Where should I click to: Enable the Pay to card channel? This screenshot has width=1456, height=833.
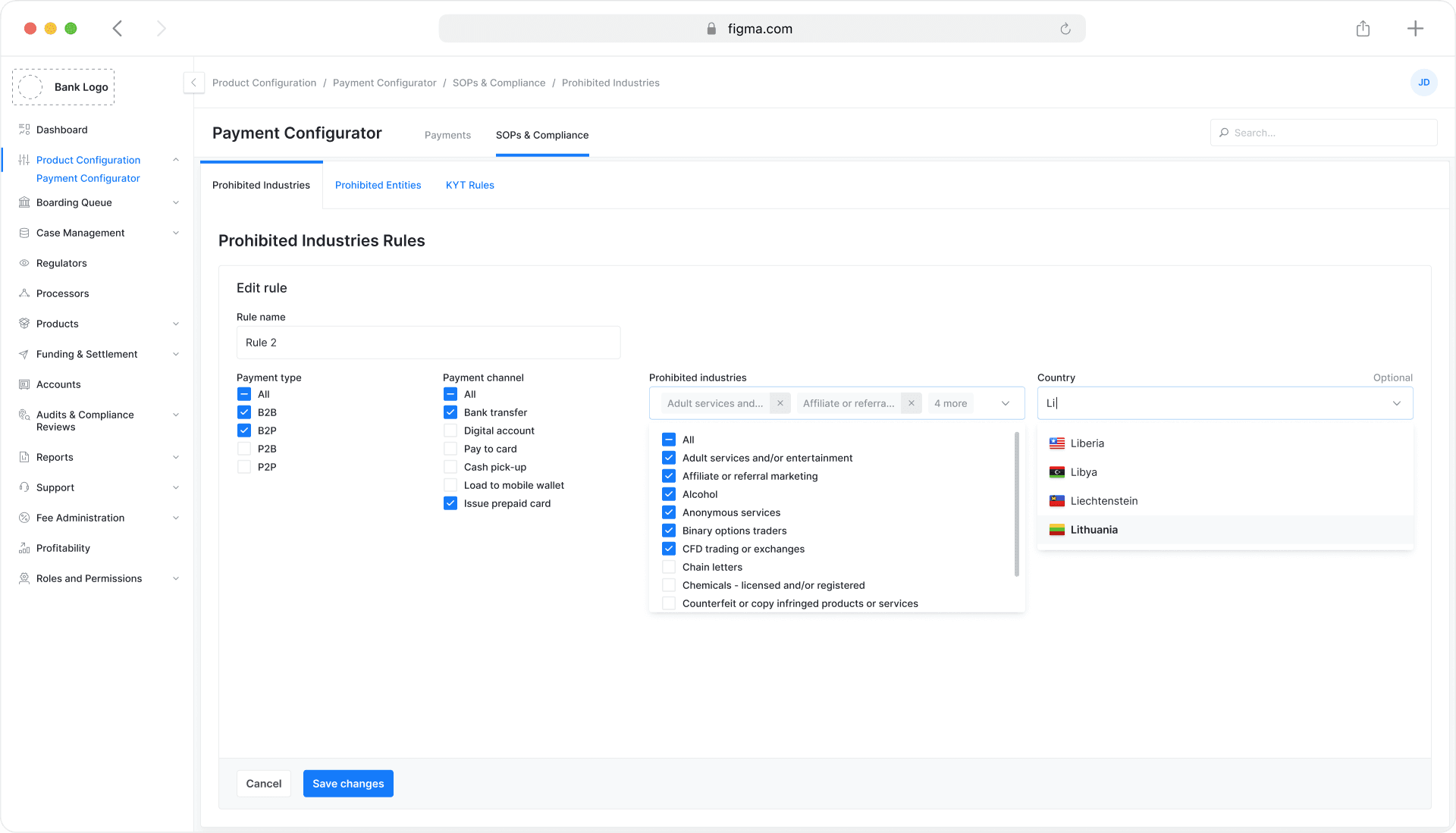point(450,449)
